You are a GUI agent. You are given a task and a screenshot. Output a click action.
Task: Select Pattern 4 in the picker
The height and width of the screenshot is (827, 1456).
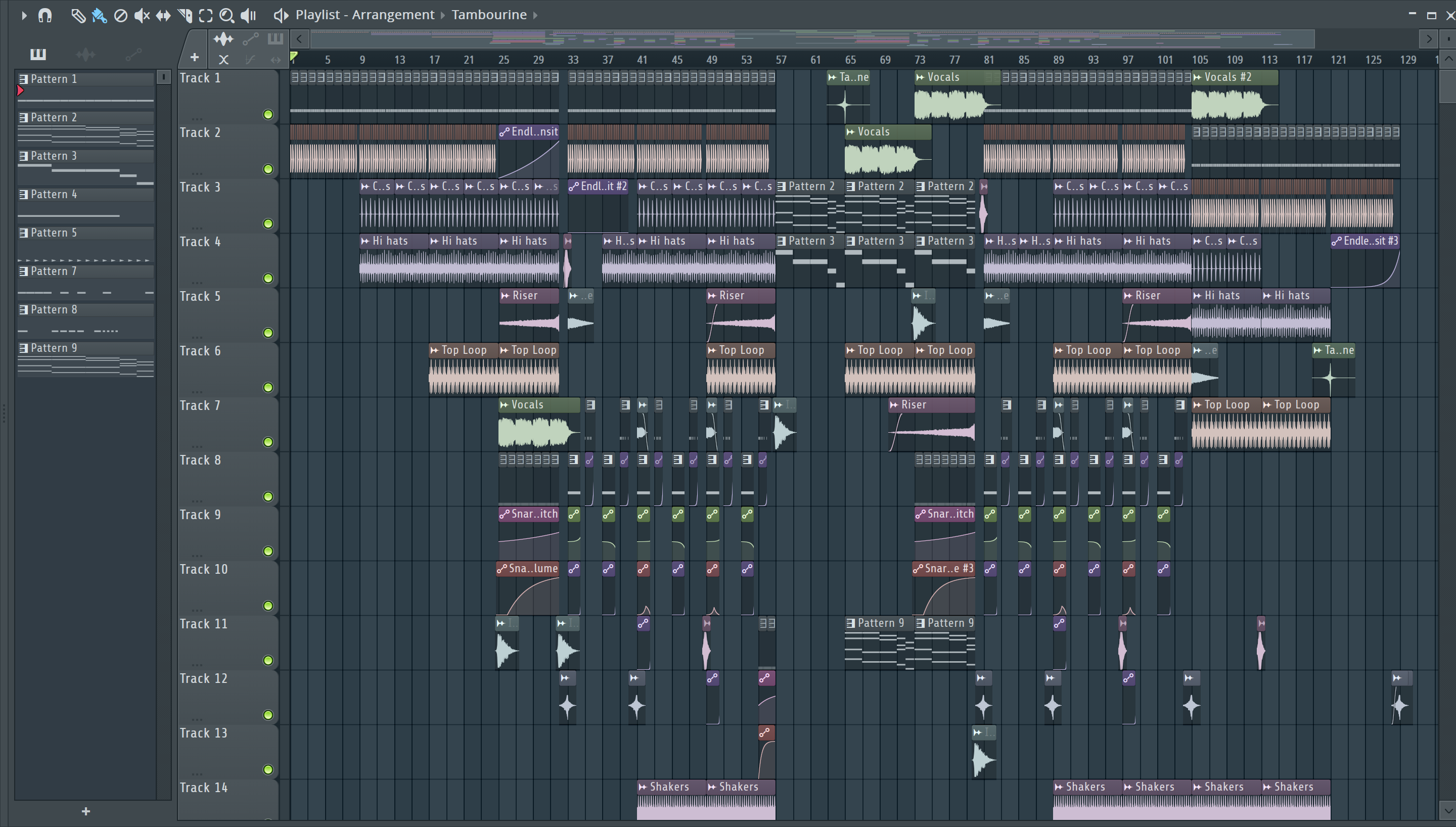click(x=85, y=194)
